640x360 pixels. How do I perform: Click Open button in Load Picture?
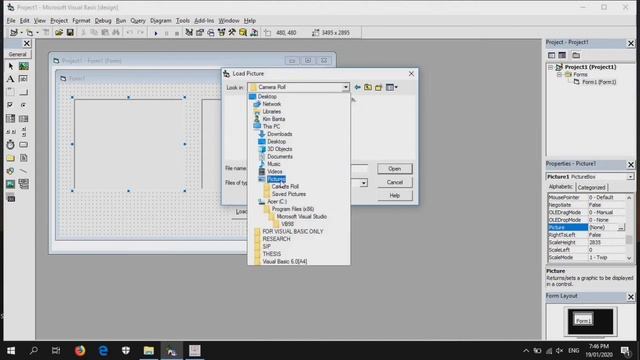tap(394, 169)
